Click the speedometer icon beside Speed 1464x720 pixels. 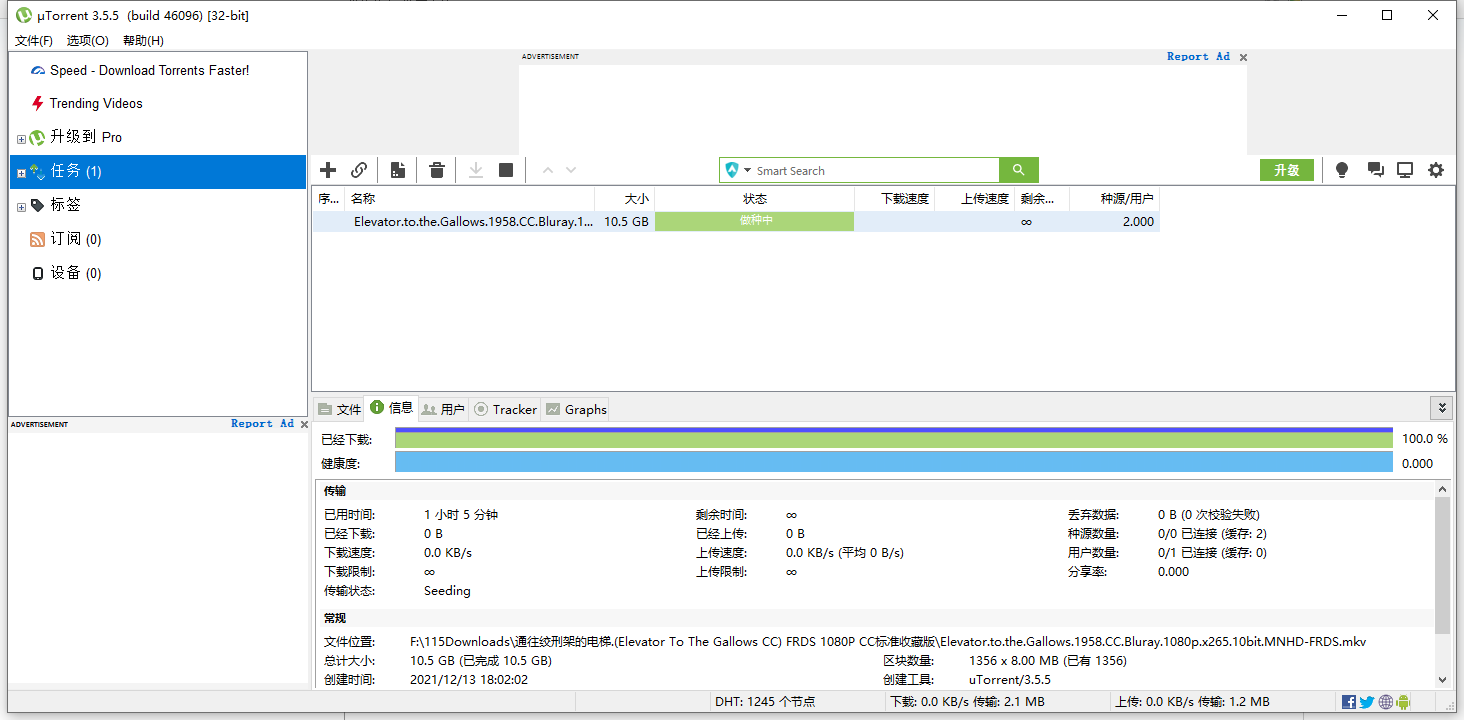click(38, 70)
